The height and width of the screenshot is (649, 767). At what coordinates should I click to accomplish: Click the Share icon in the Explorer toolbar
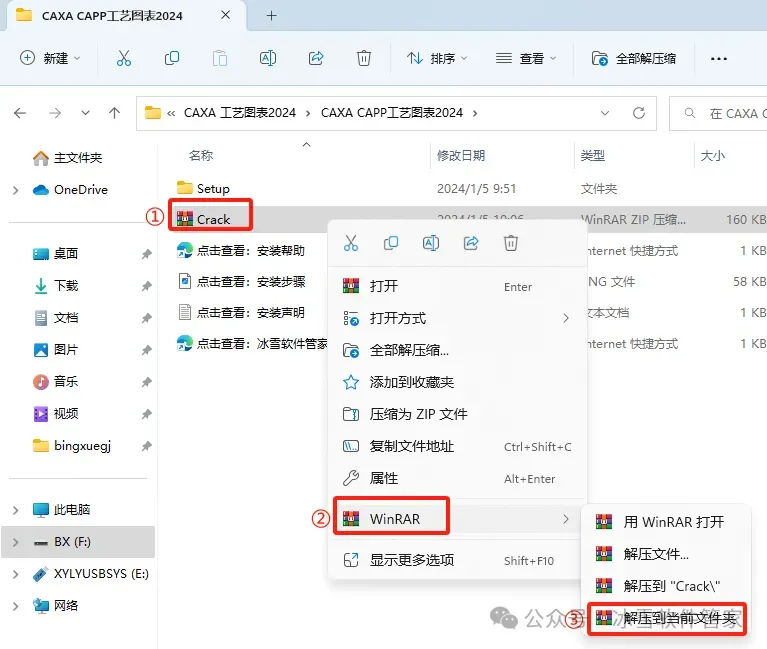point(316,58)
